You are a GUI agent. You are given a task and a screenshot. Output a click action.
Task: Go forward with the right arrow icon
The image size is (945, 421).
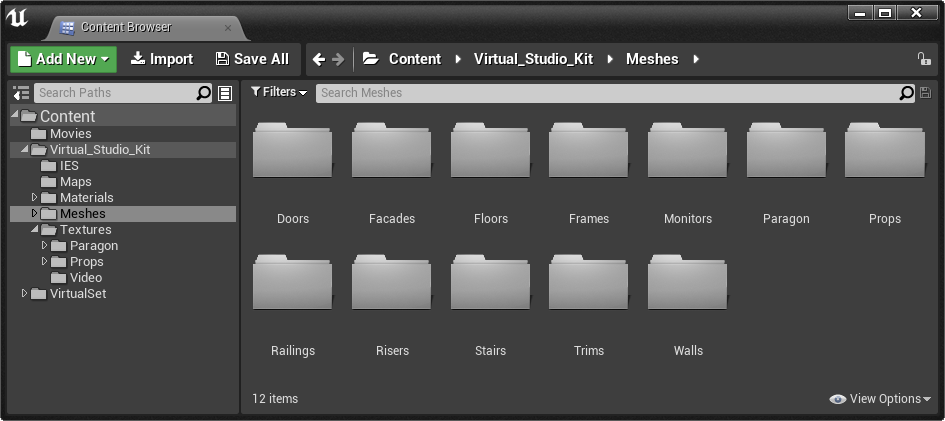click(338, 59)
